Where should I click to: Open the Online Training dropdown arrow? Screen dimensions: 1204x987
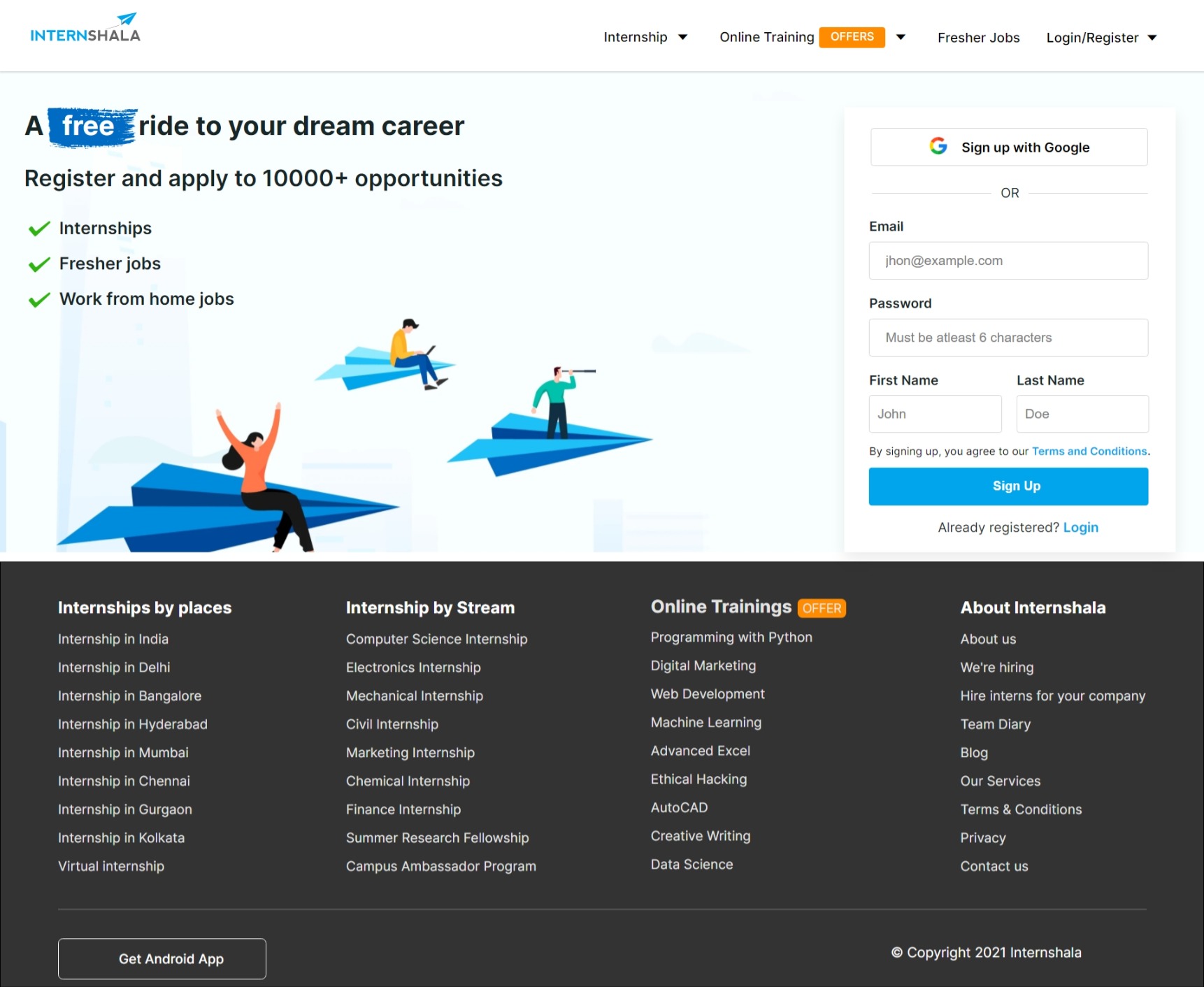(901, 37)
